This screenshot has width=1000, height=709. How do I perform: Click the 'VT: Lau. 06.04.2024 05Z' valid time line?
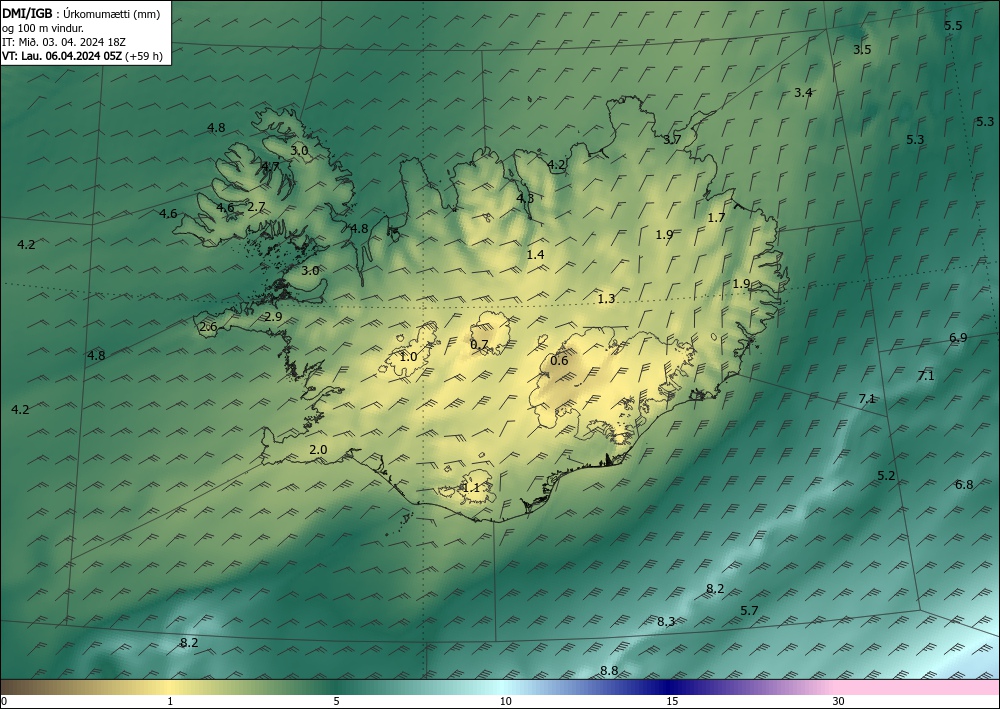point(62,56)
